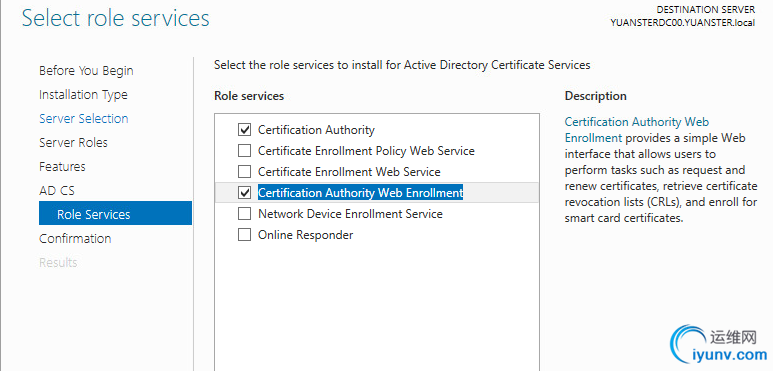This screenshot has width=773, height=371.
Task: Jump to the Confirmation step
Action: pyautogui.click(x=75, y=238)
